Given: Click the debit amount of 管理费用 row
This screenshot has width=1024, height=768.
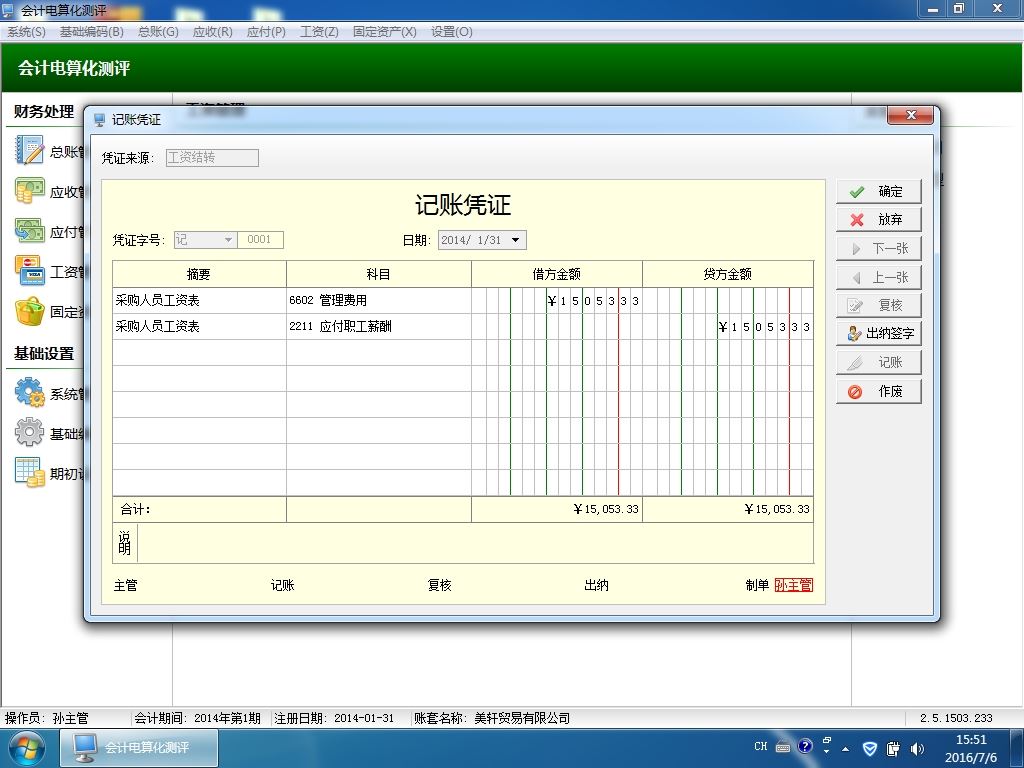Looking at the screenshot, I should coord(557,300).
